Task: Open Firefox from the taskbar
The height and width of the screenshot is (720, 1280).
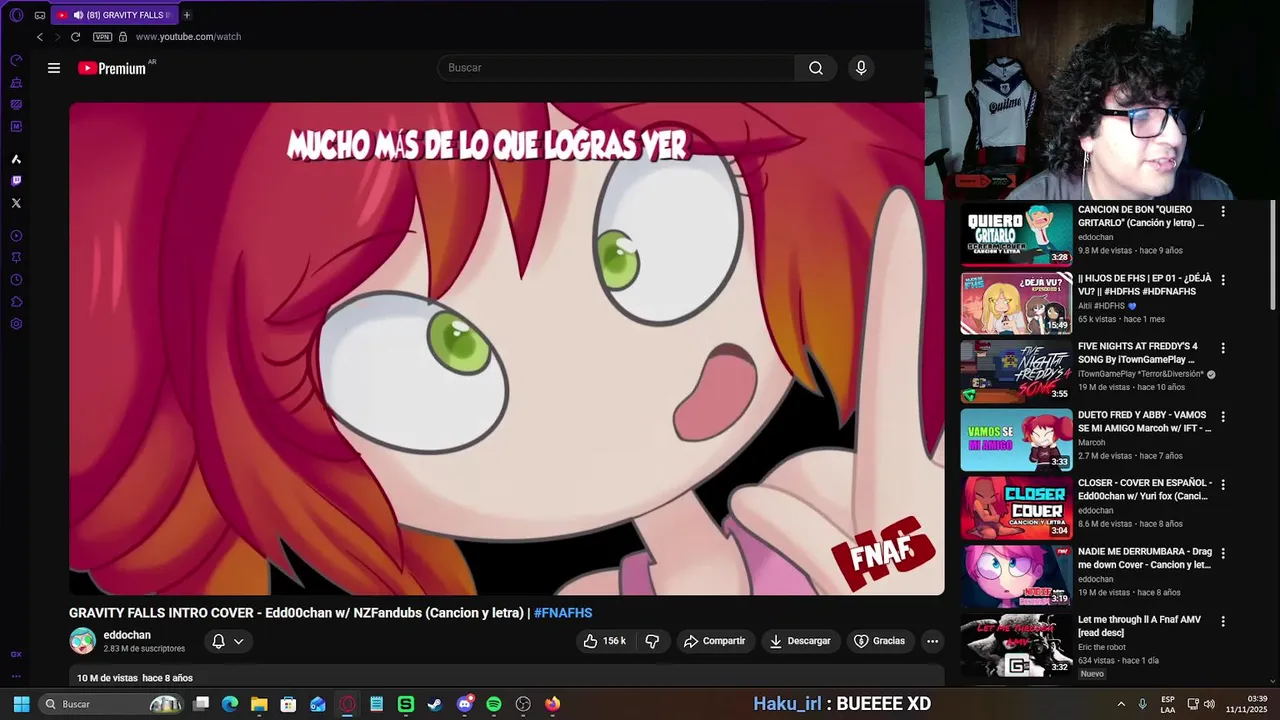Action: coord(553,704)
